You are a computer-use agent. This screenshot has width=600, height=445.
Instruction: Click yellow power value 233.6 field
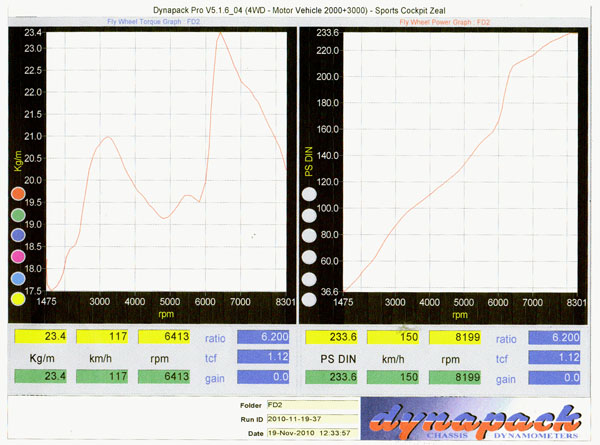tap(331, 337)
